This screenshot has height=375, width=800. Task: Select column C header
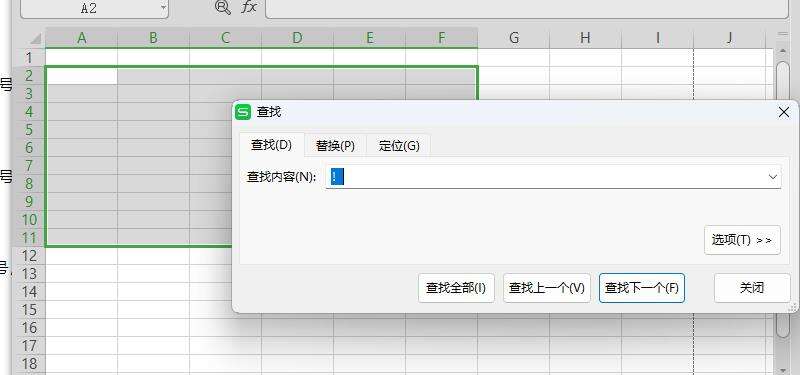pyautogui.click(x=226, y=38)
